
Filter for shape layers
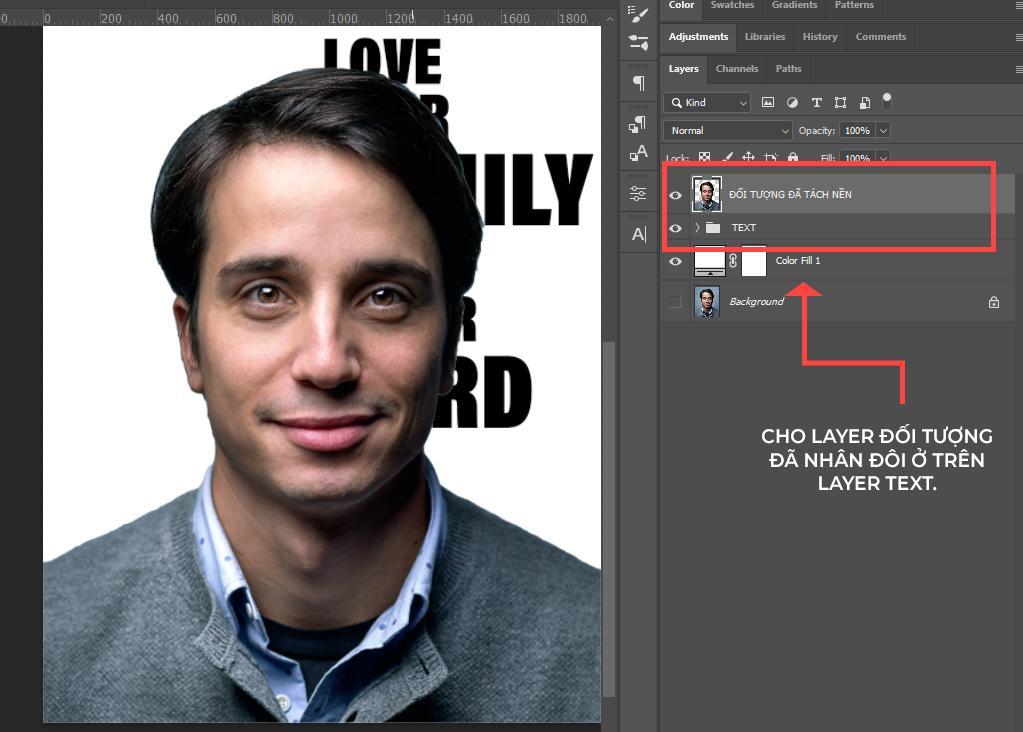coord(840,102)
